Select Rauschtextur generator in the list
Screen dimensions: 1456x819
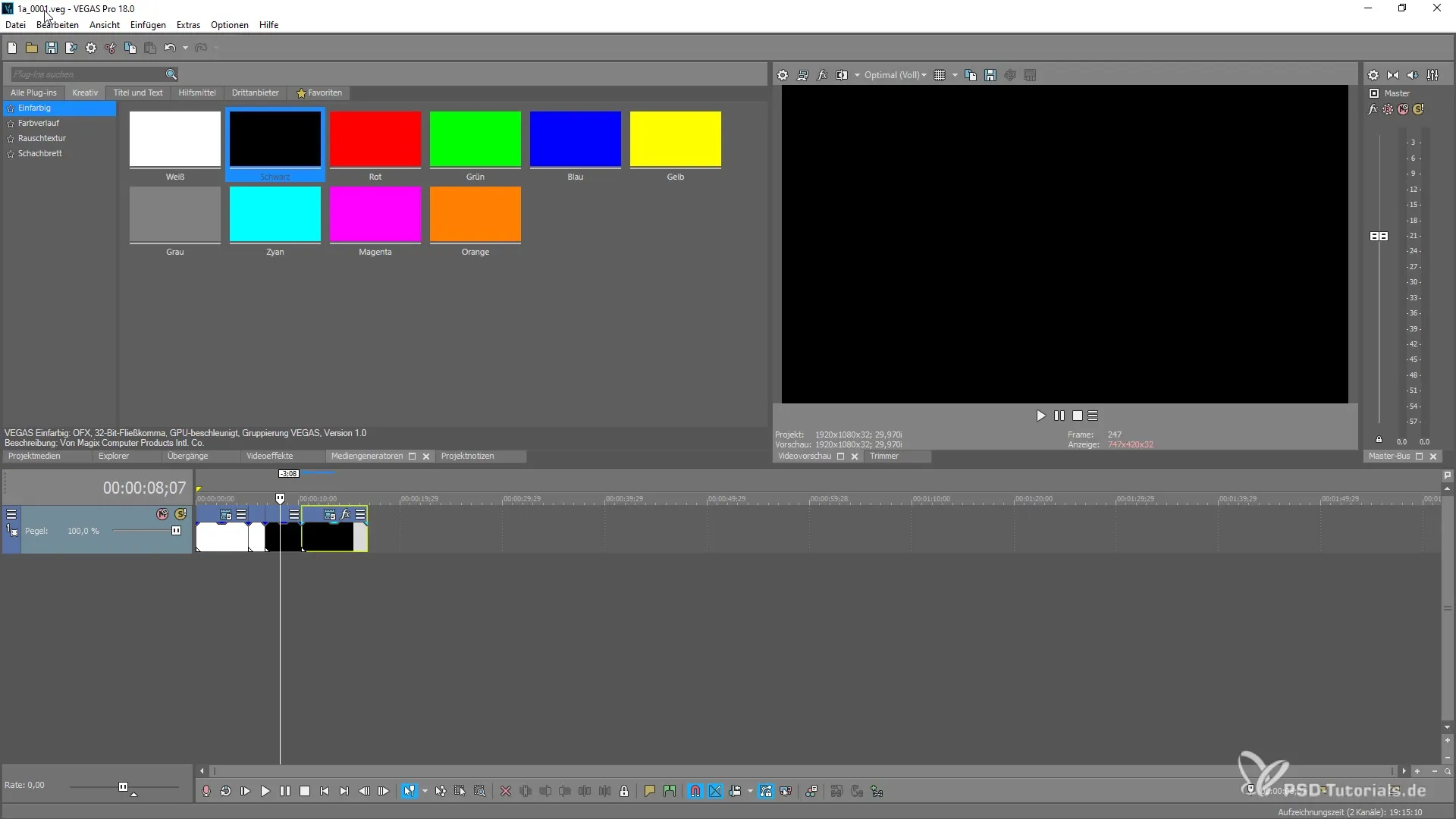tap(42, 138)
